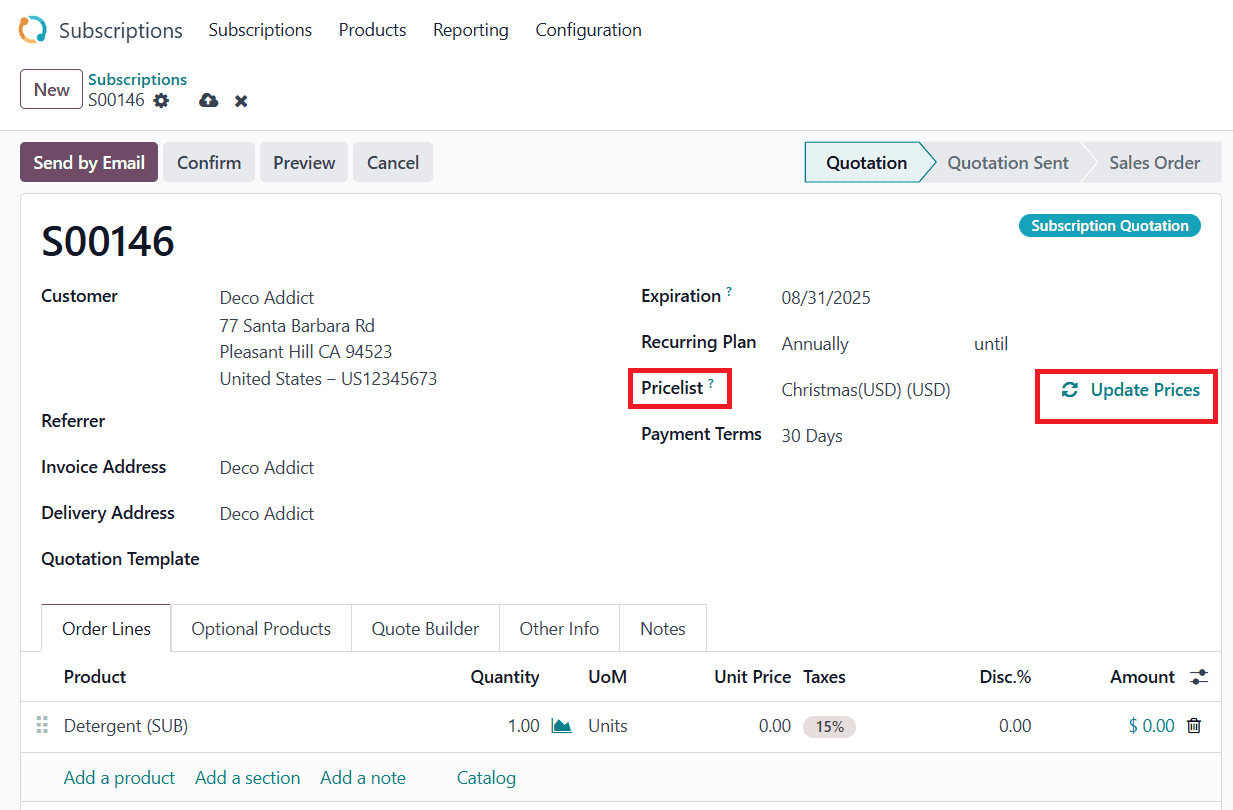The height and width of the screenshot is (810, 1233).
Task: Click the Amount column header
Action: click(1142, 677)
